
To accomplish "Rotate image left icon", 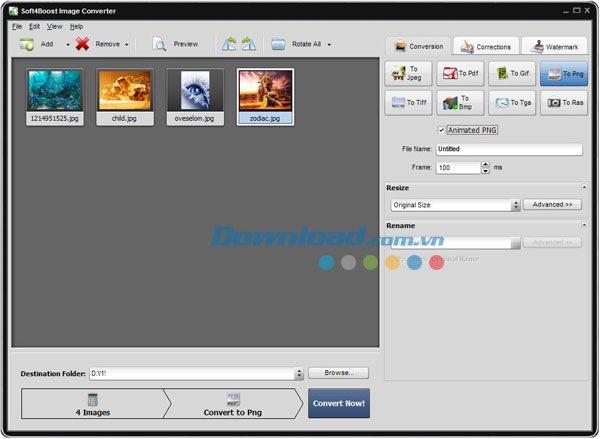I will click(x=229, y=44).
